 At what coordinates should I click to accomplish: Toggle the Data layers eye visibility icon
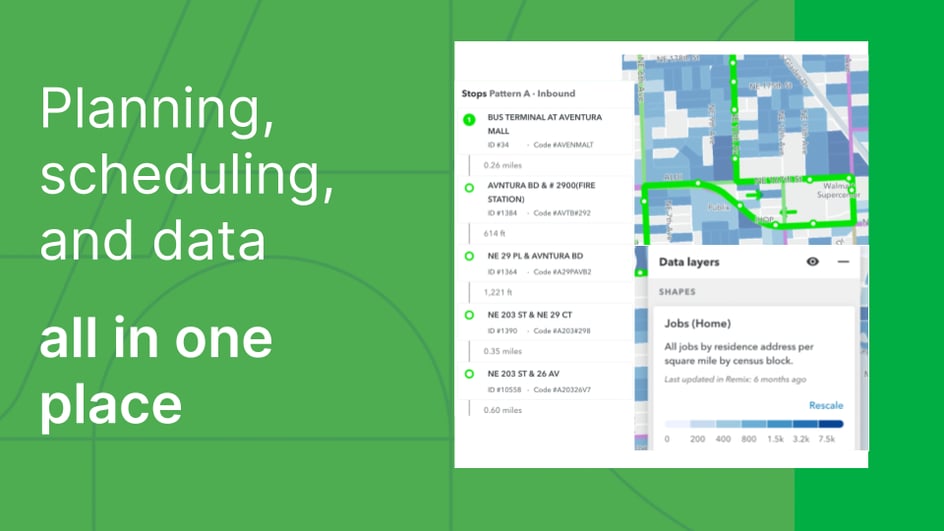click(812, 261)
